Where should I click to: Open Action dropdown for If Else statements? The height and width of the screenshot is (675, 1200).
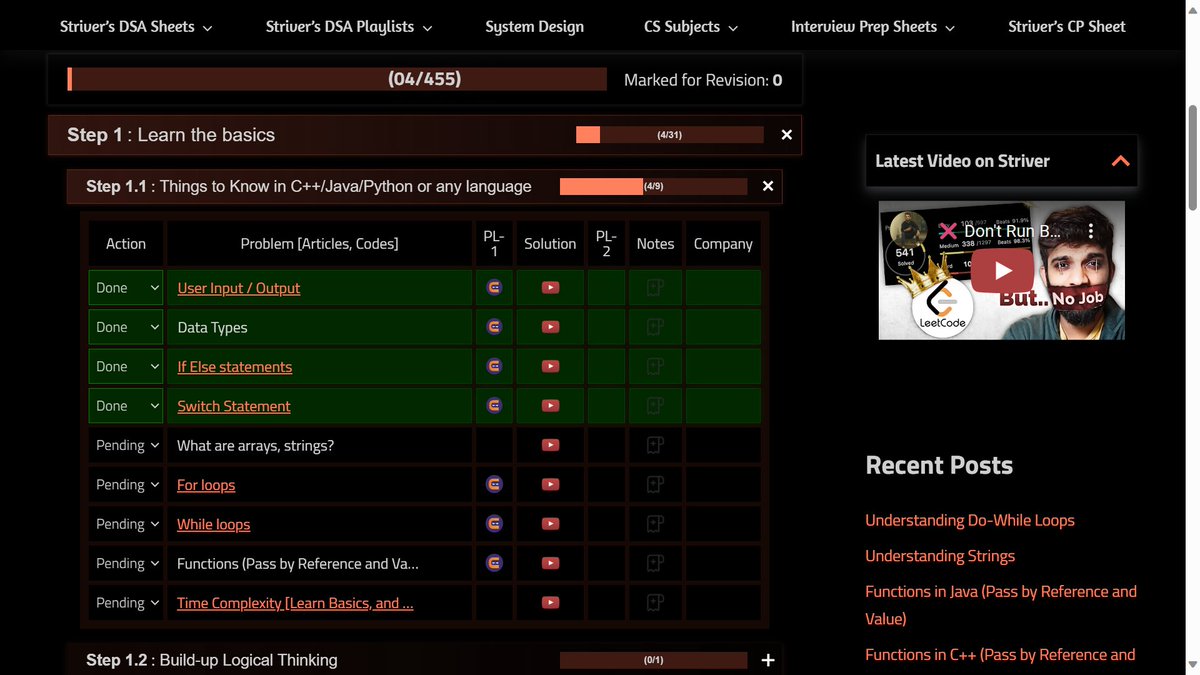pos(126,366)
